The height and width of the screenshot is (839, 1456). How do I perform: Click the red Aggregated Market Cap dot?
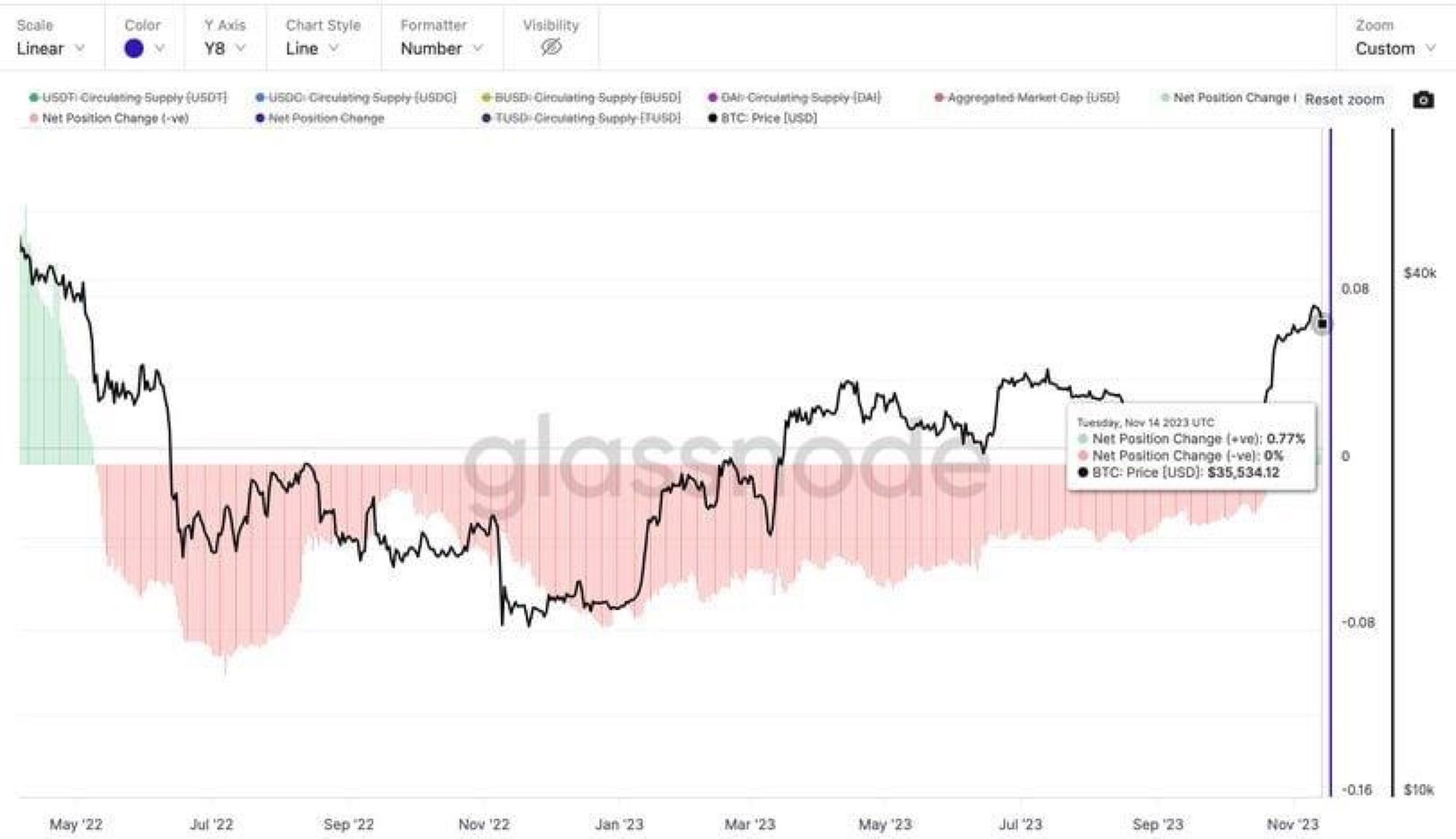940,97
